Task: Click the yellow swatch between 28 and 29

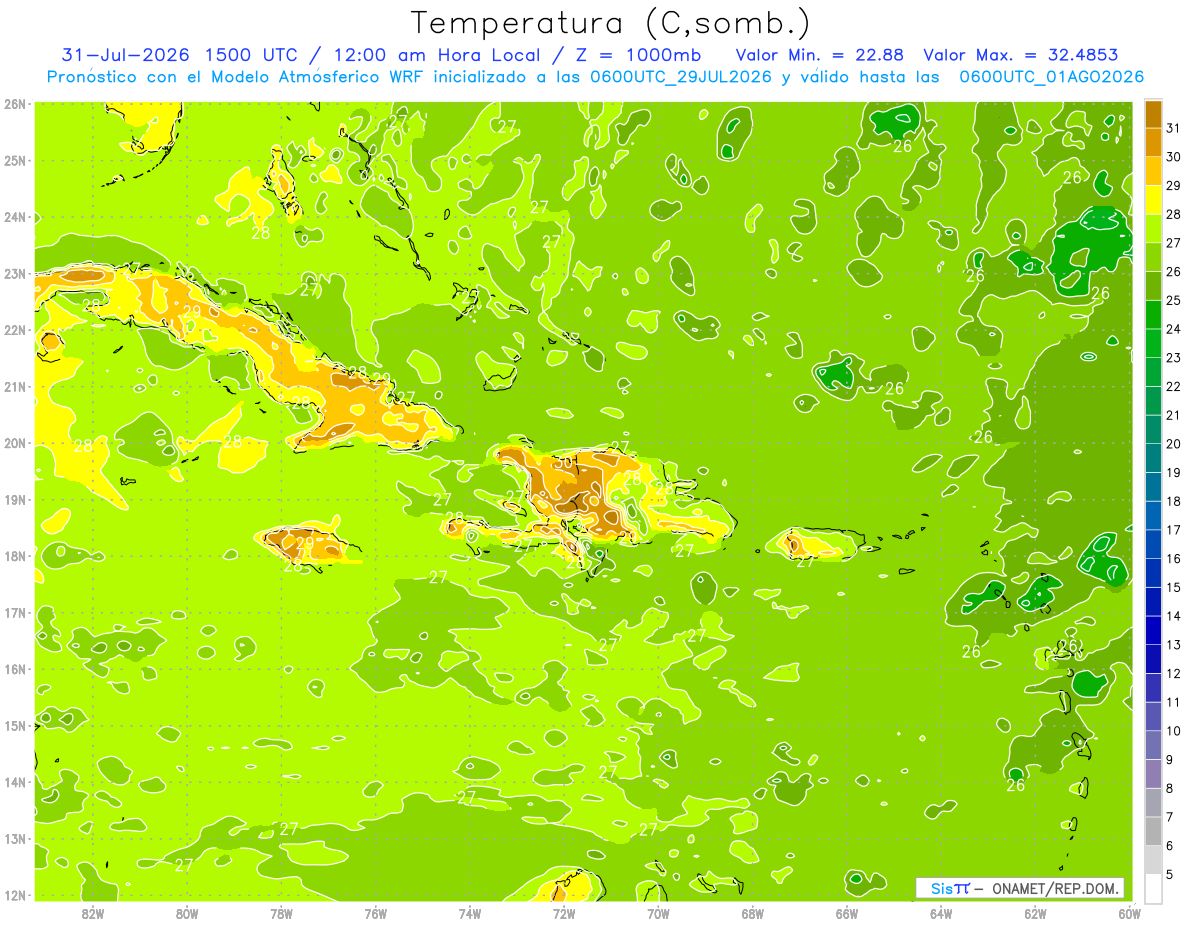Action: tap(1153, 200)
